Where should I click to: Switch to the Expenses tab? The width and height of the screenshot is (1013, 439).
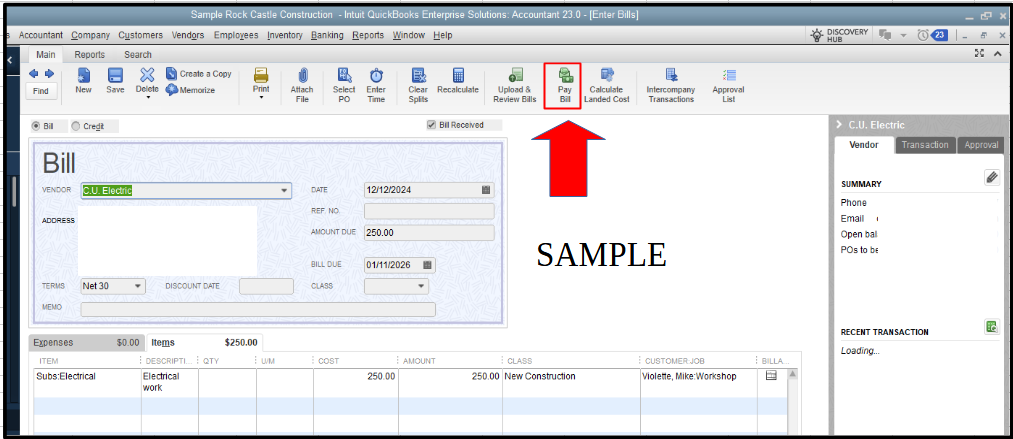87,343
